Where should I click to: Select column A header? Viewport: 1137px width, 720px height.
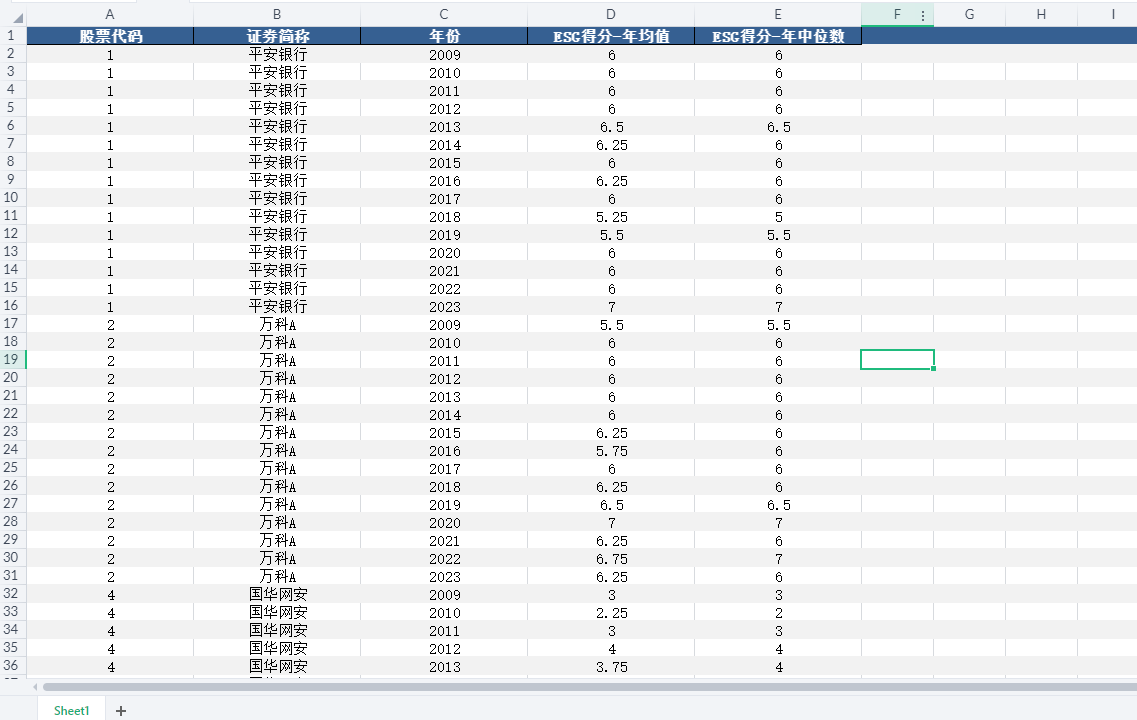tap(110, 15)
